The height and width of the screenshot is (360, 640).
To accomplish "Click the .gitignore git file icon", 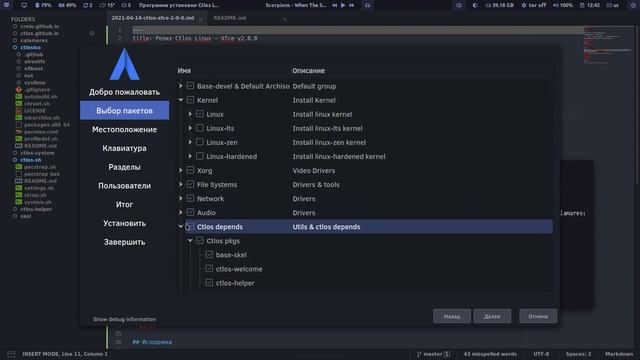I will 18,89.
